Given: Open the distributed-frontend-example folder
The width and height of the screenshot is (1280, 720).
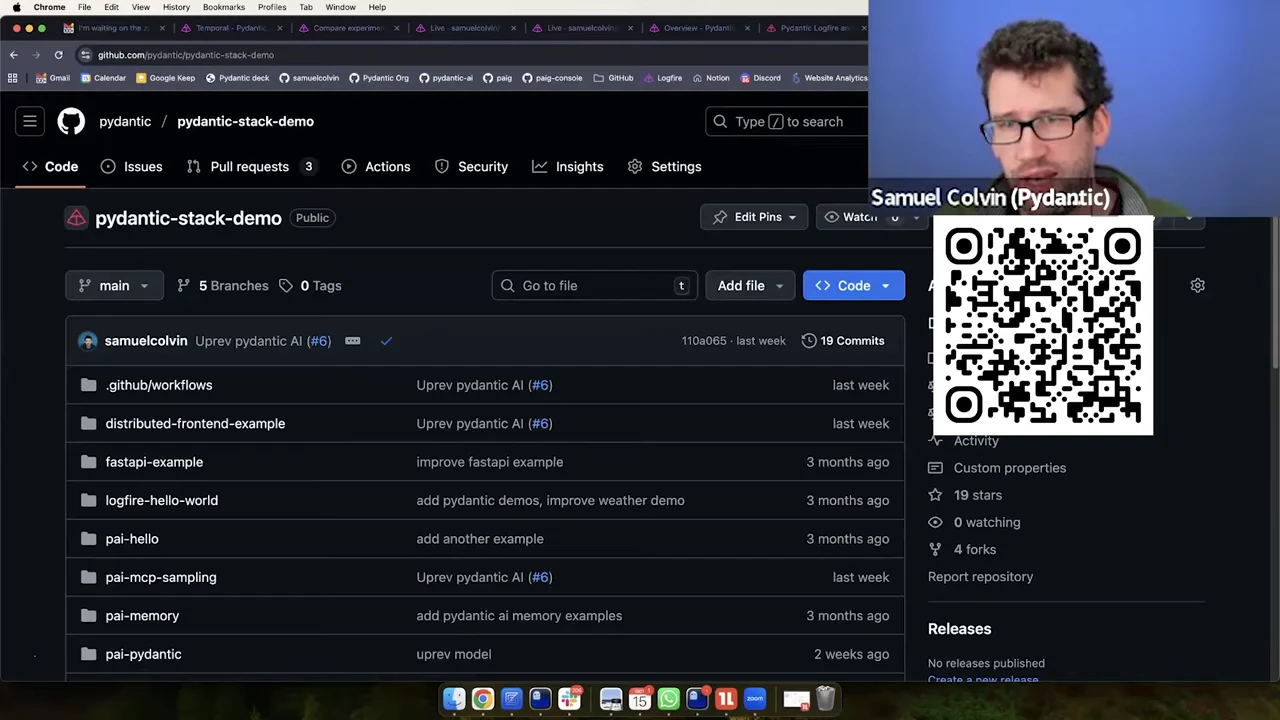Looking at the screenshot, I should (195, 424).
